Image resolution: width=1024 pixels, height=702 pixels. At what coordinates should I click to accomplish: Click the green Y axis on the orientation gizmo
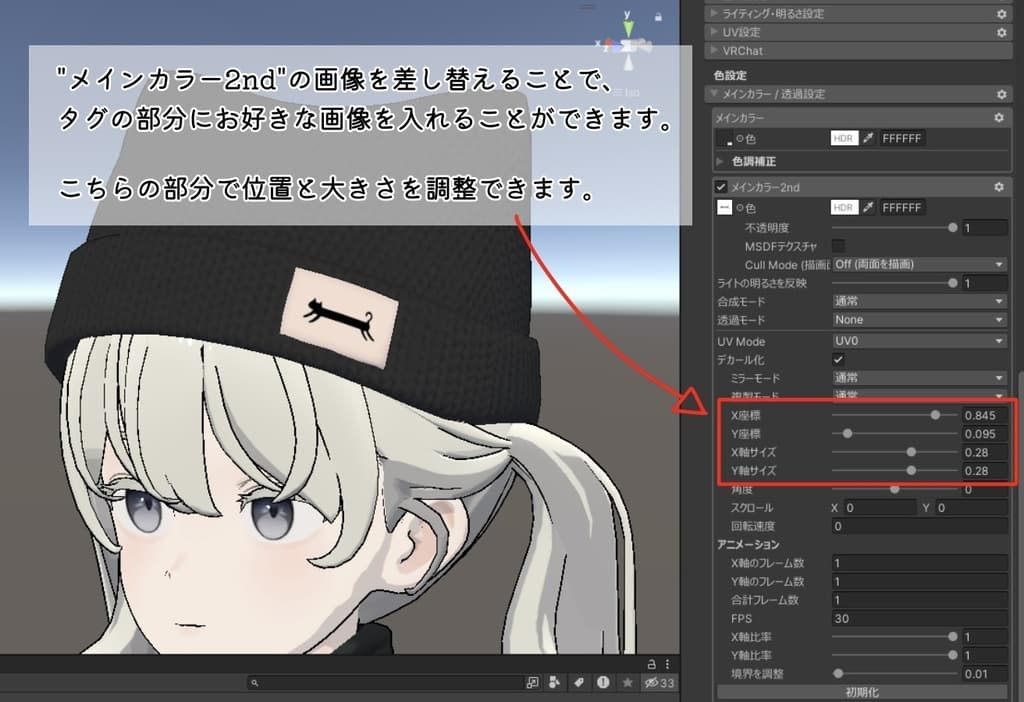629,25
